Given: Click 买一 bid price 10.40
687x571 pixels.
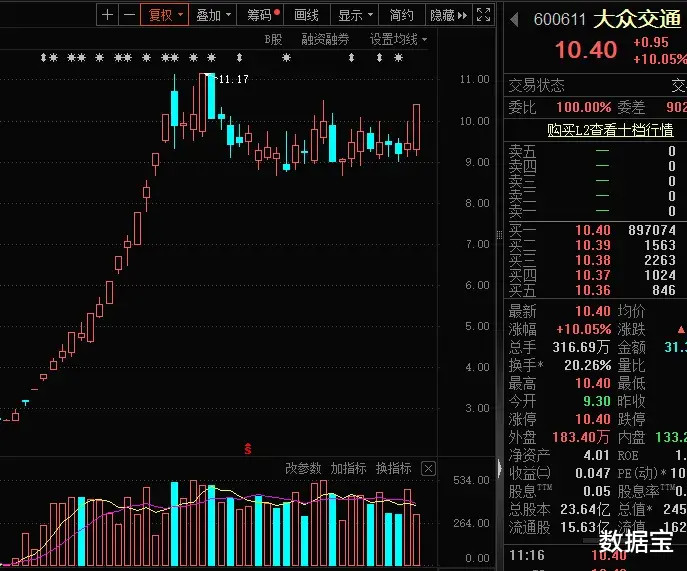Looking at the screenshot, I should coord(592,230).
